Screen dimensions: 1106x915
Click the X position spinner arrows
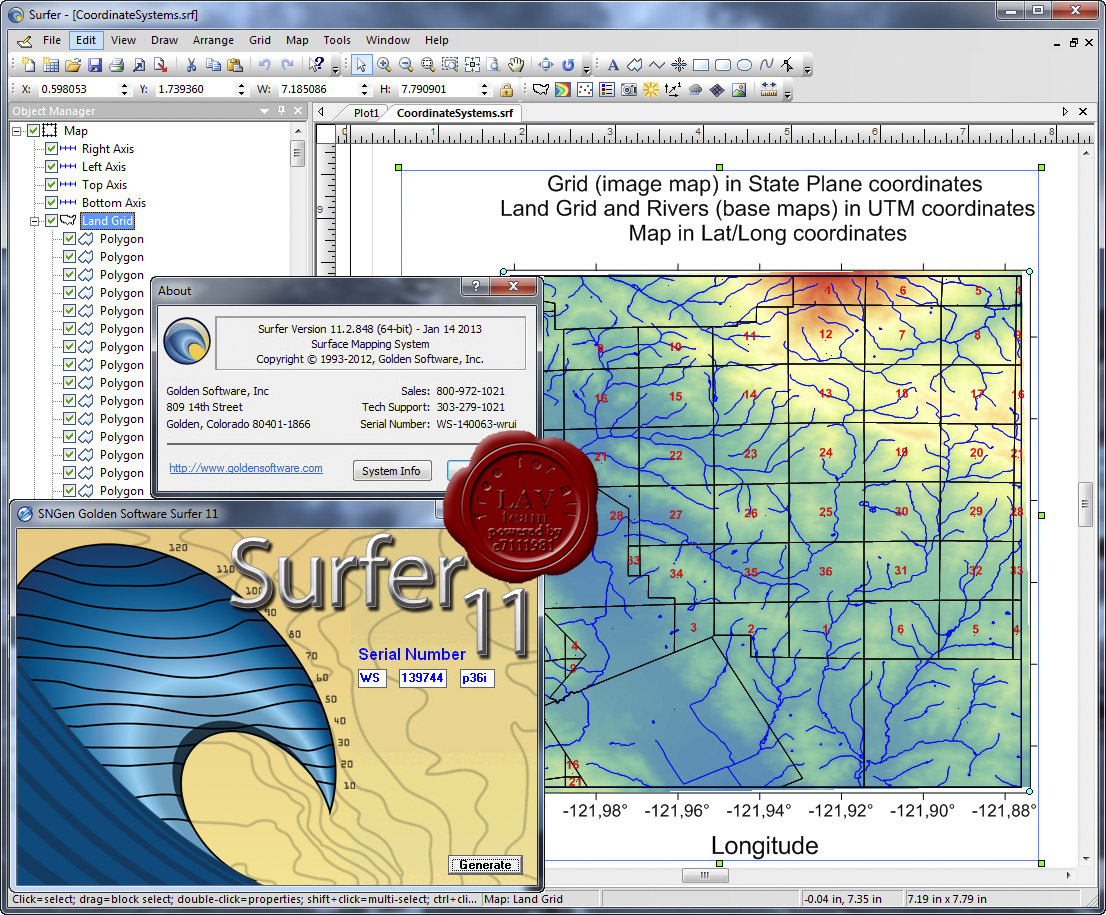(124, 89)
